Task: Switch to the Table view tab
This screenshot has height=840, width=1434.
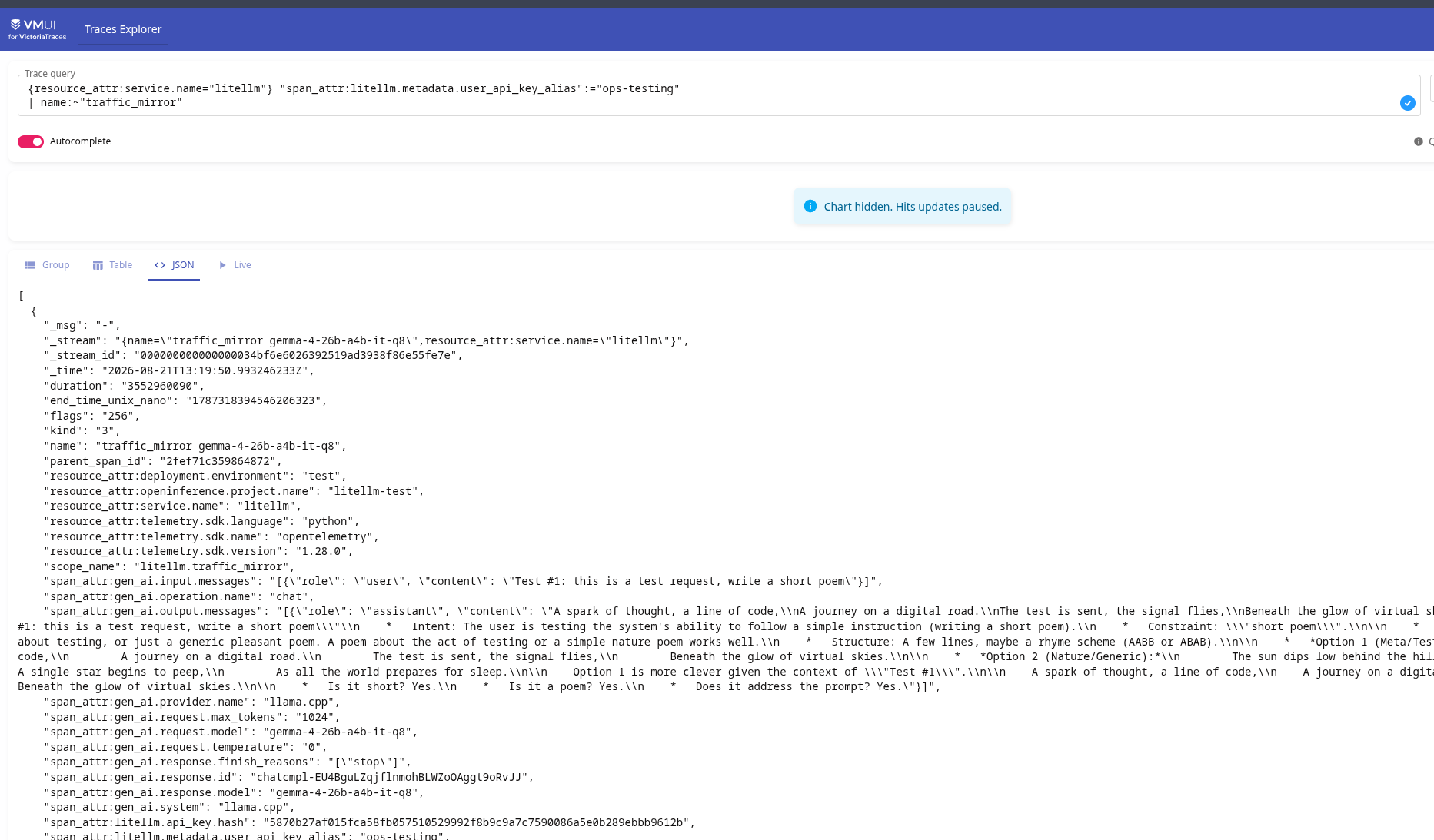Action: coord(112,265)
